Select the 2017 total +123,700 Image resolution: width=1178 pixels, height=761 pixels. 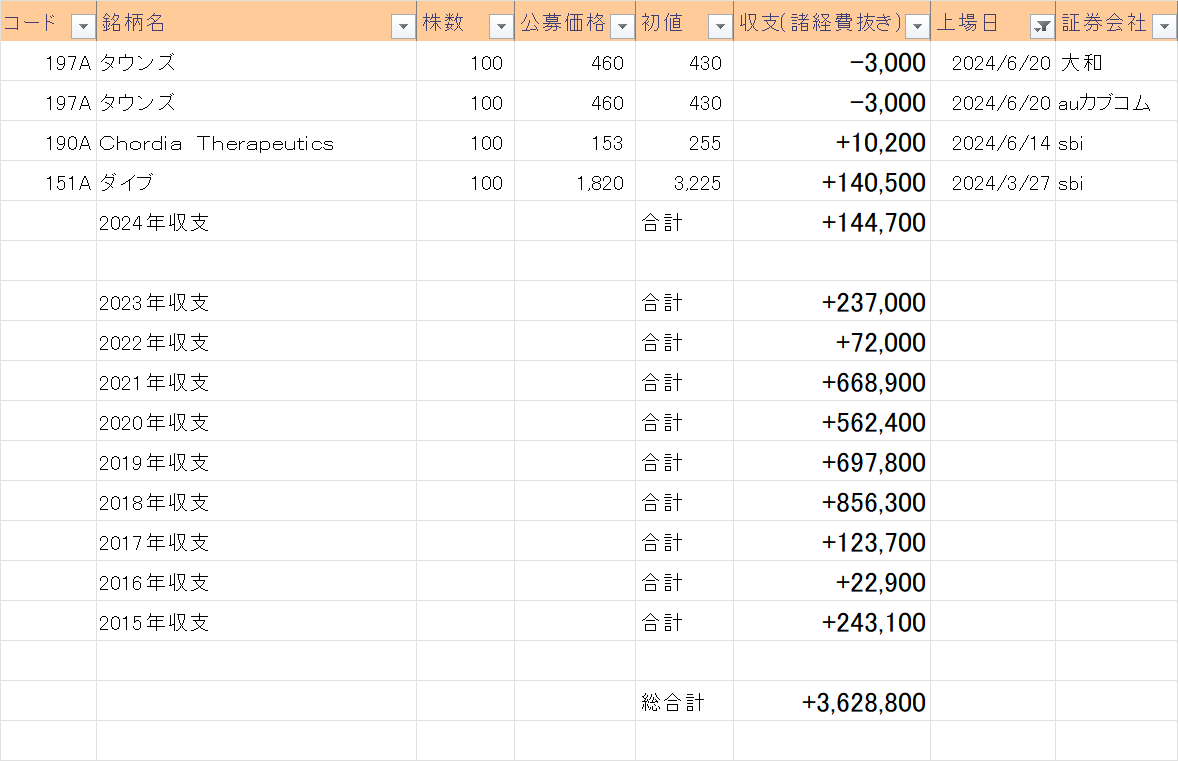(x=832, y=542)
